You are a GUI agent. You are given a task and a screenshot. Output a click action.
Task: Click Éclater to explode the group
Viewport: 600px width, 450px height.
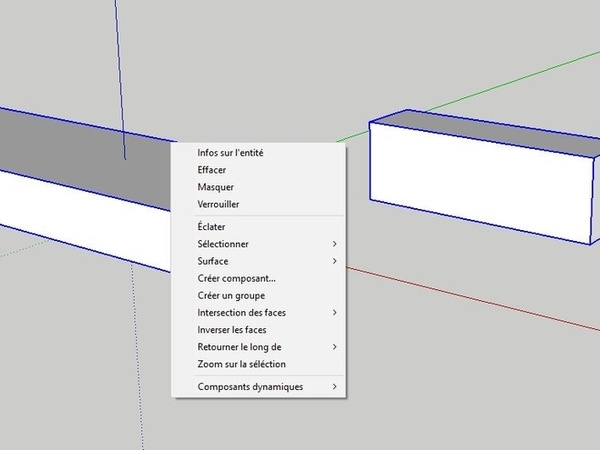pyautogui.click(x=211, y=227)
